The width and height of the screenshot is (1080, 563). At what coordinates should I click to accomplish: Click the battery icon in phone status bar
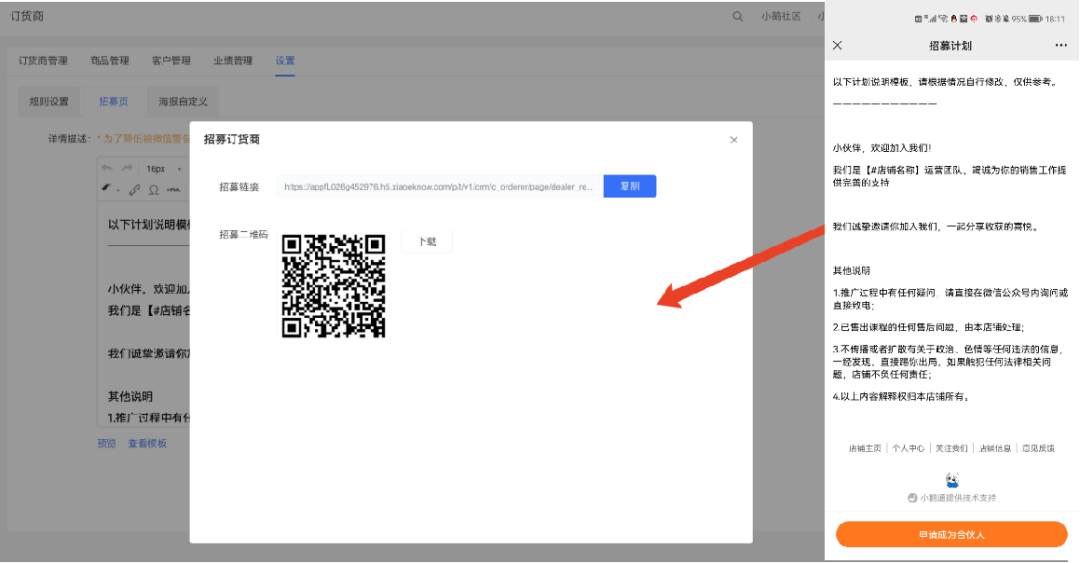coord(1035,19)
